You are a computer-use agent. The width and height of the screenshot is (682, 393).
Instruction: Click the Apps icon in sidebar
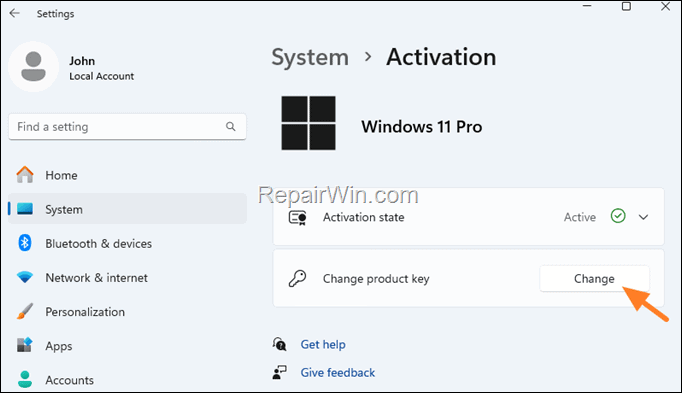click(25, 345)
